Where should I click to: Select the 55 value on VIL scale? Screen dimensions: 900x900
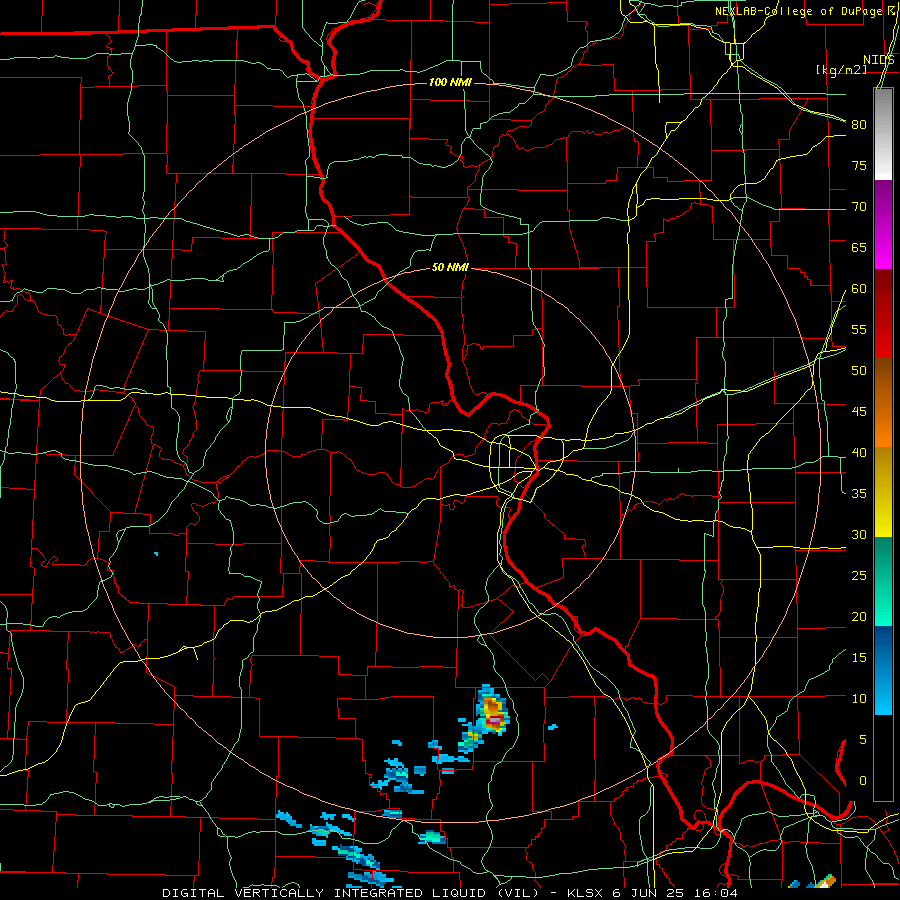click(859, 329)
